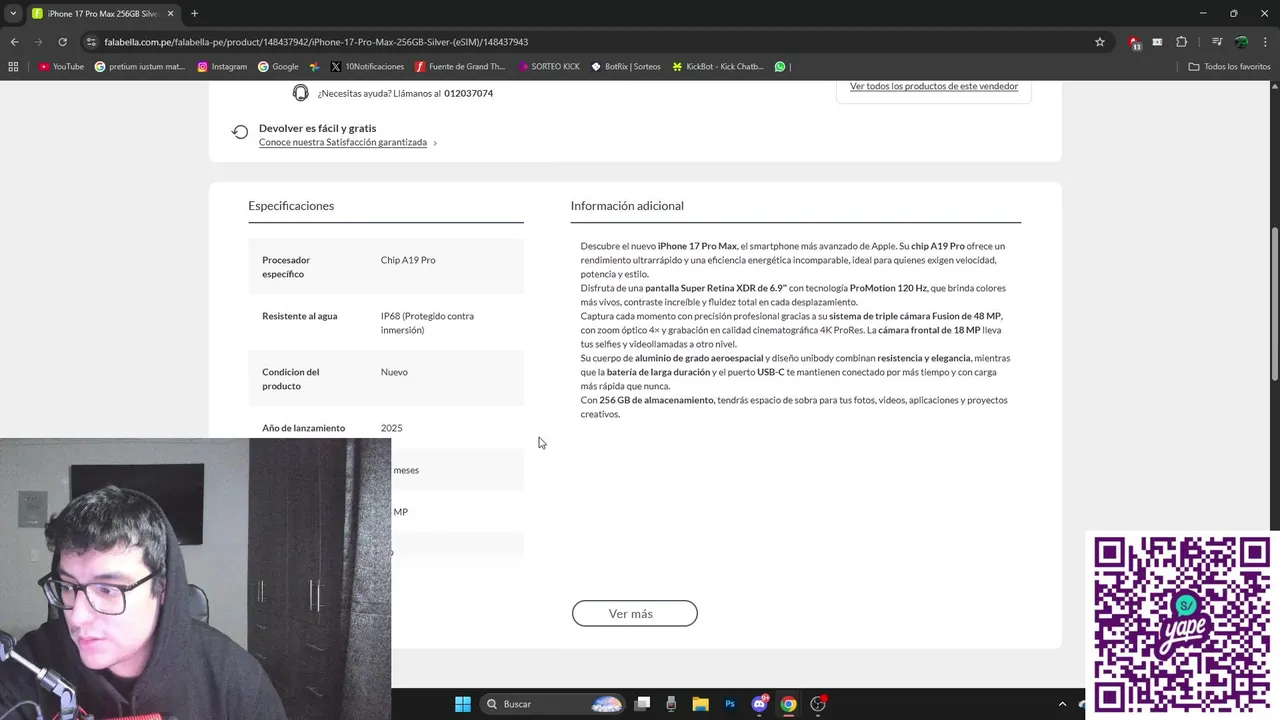This screenshot has height=720, width=1280.
Task: Open OBS Studio from the taskbar
Action: pos(818,704)
